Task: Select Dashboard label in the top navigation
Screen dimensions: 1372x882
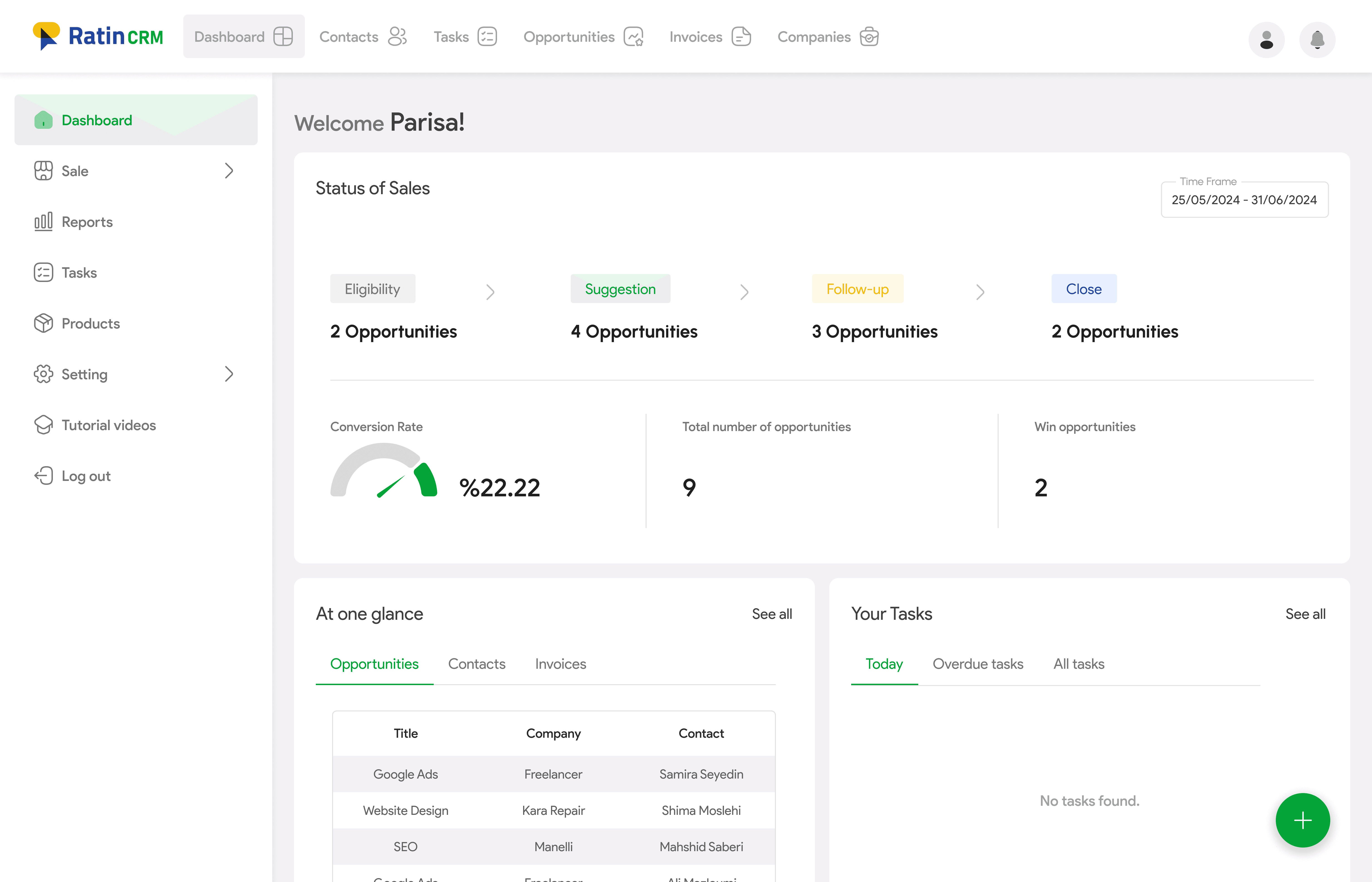Action: (229, 37)
